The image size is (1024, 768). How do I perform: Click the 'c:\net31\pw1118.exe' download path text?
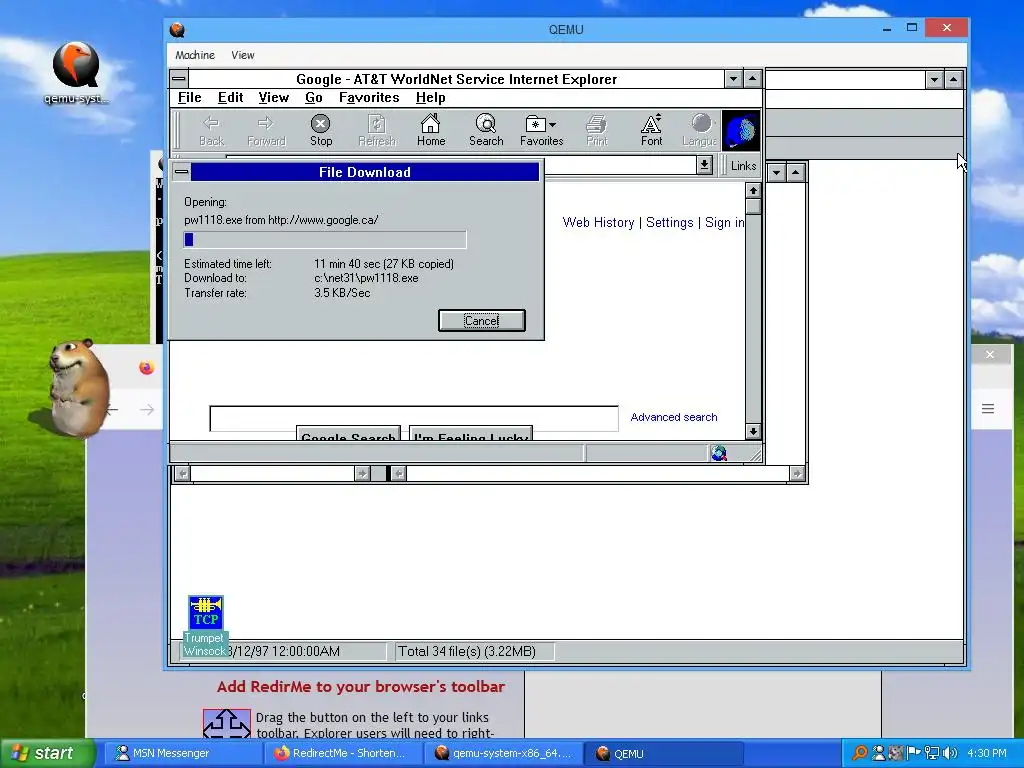(366, 278)
